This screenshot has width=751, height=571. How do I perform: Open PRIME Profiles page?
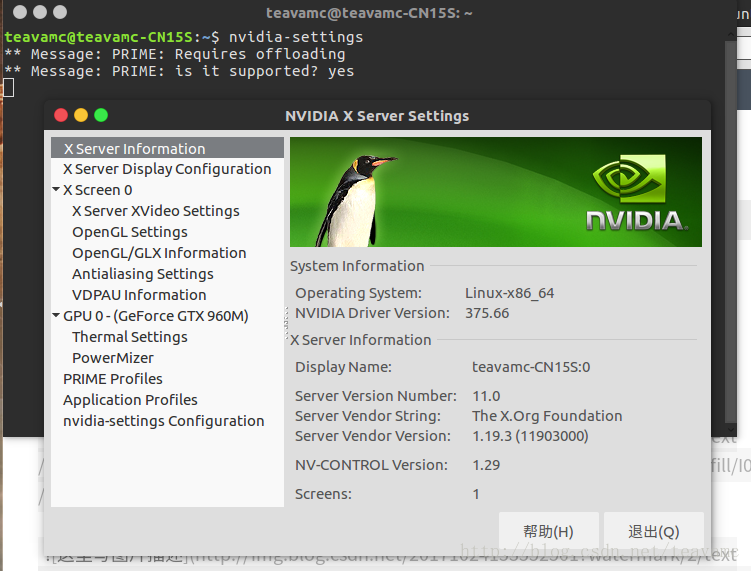113,379
